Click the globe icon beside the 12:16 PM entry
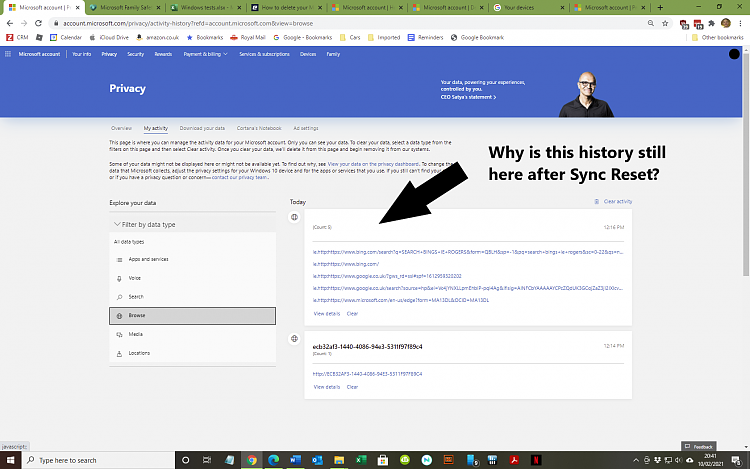Image resolution: width=750 pixels, height=469 pixels. pos(294,217)
